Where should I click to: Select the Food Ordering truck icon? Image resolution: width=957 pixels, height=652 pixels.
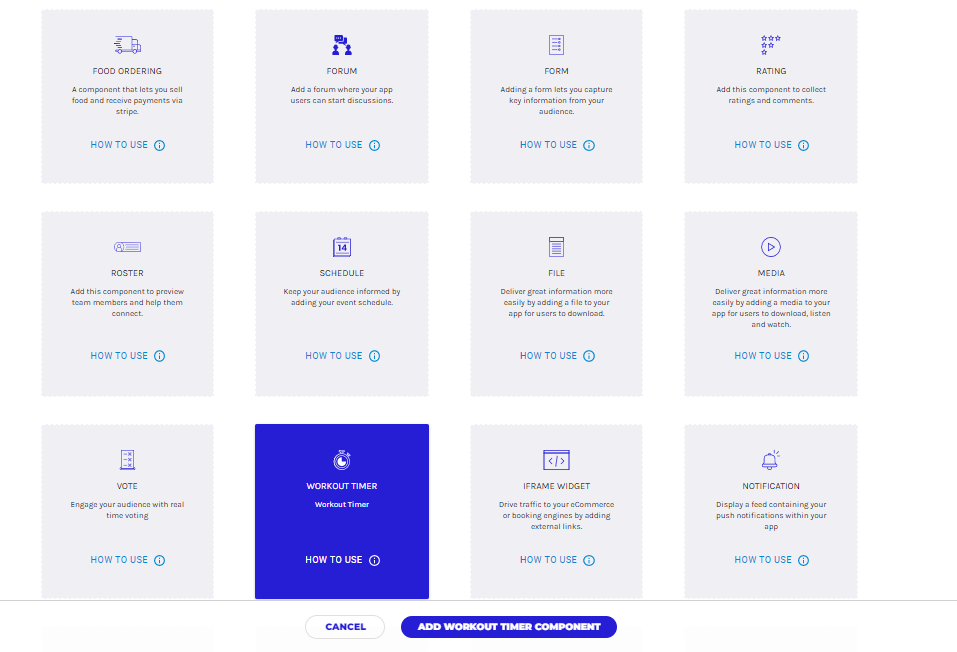[127, 45]
